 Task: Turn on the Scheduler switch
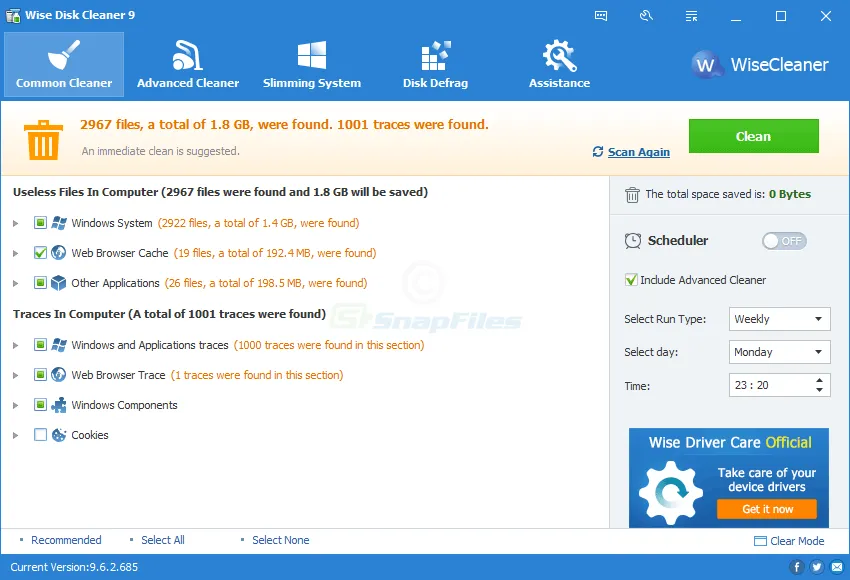[x=784, y=241]
